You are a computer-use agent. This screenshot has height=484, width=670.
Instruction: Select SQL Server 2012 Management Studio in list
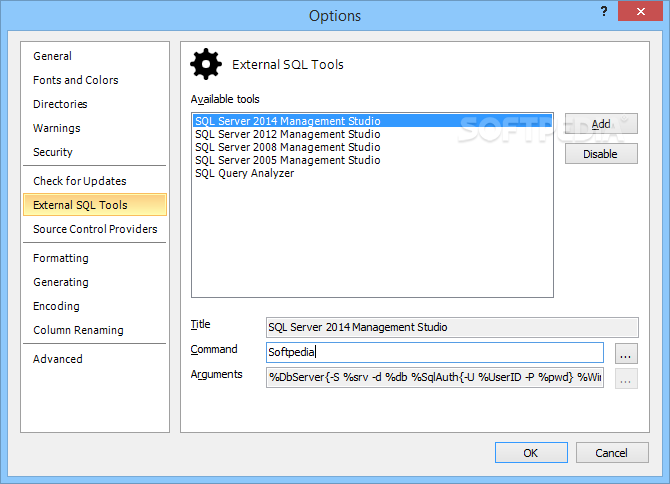[288, 134]
